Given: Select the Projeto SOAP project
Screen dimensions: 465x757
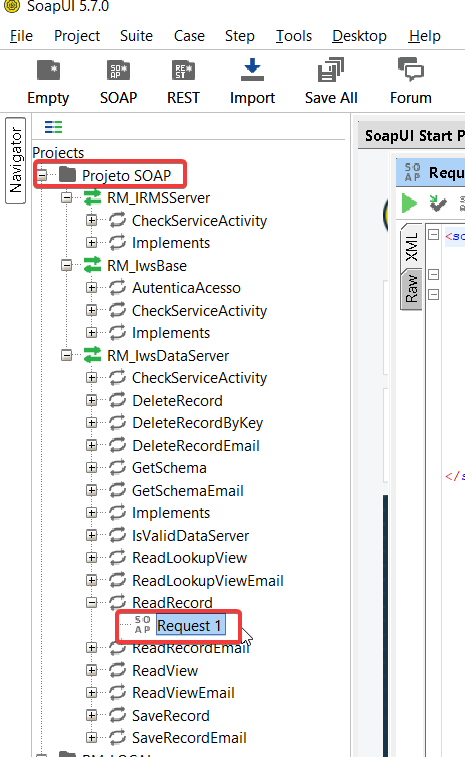Looking at the screenshot, I should tap(127, 175).
